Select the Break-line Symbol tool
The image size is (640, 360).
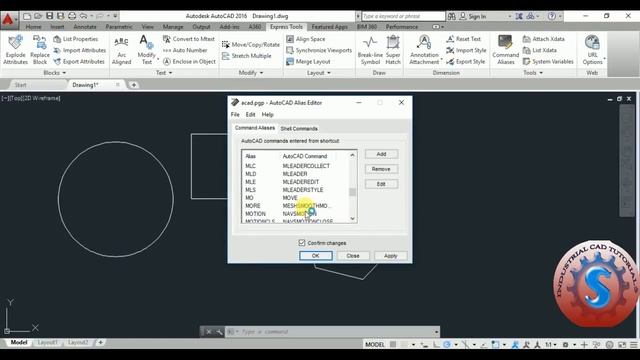(370, 50)
